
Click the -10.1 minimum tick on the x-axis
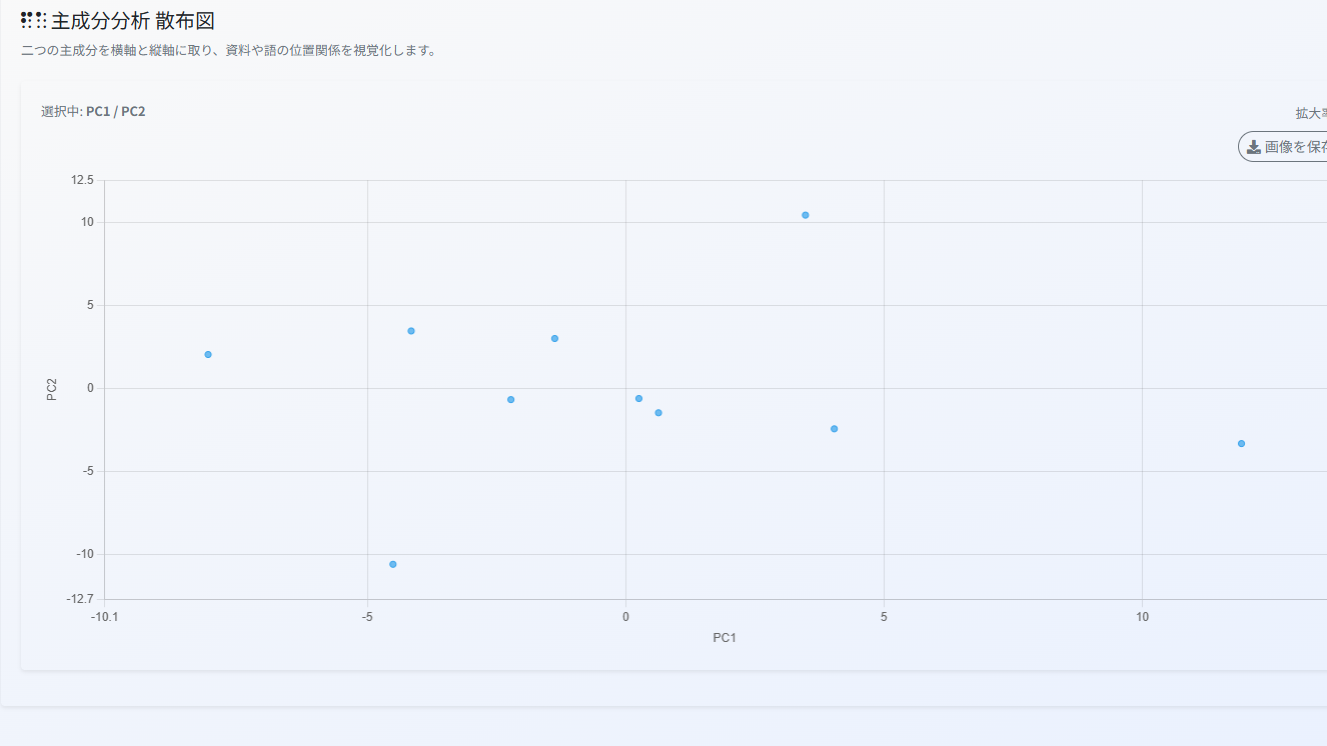[104, 617]
